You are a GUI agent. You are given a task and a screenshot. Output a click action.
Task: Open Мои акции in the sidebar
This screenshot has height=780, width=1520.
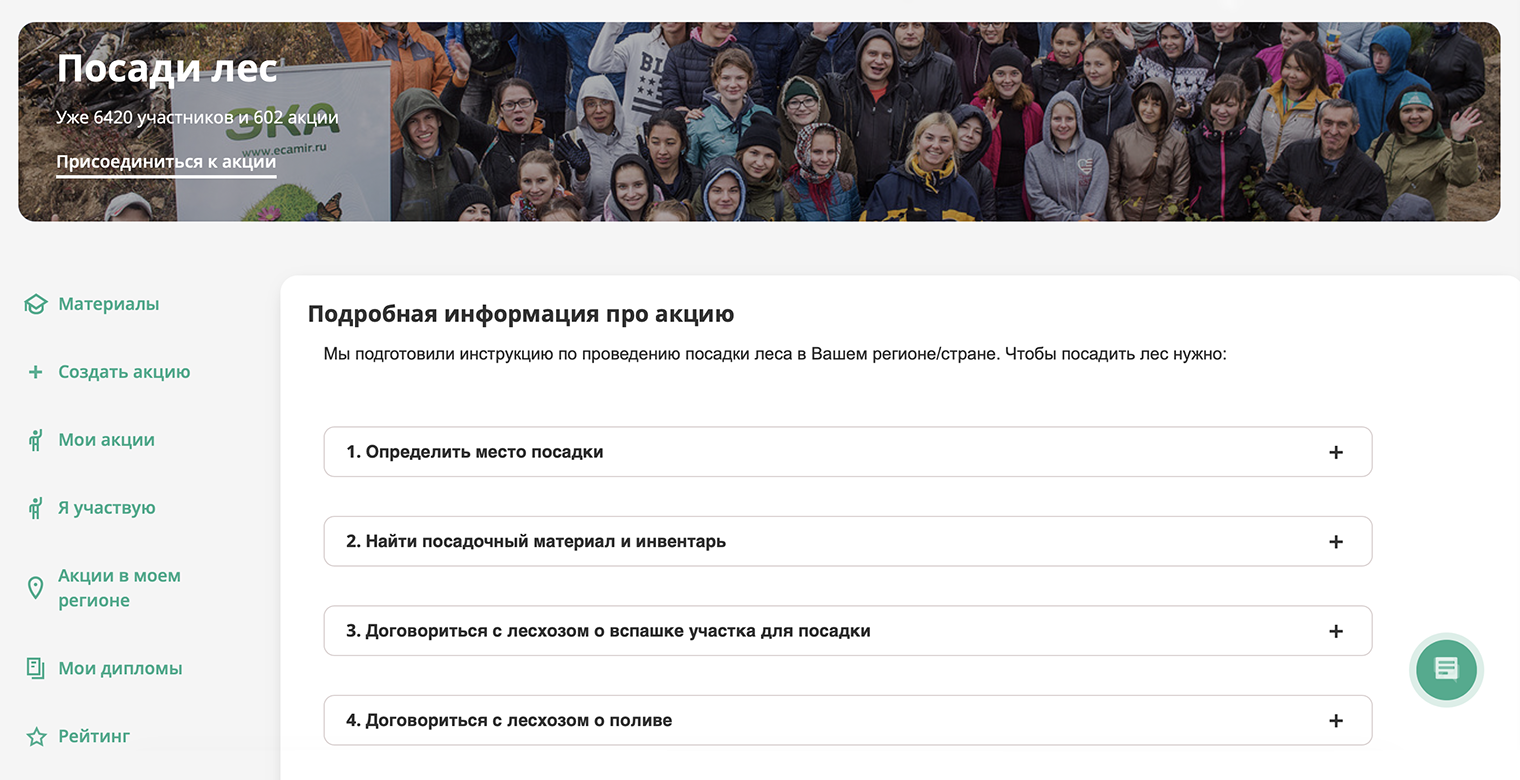point(106,440)
